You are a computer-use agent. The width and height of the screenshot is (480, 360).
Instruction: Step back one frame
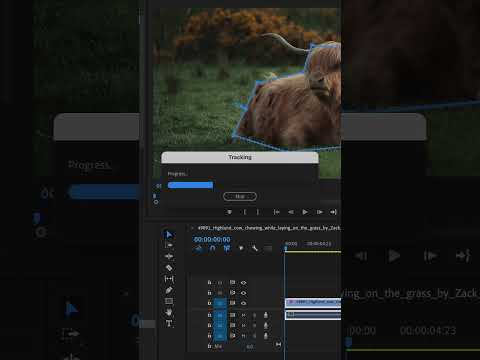tap(291, 212)
